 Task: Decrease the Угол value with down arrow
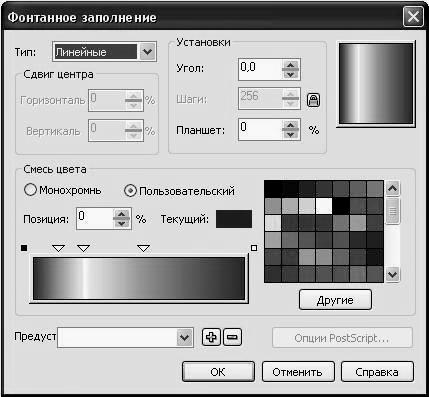290,74
